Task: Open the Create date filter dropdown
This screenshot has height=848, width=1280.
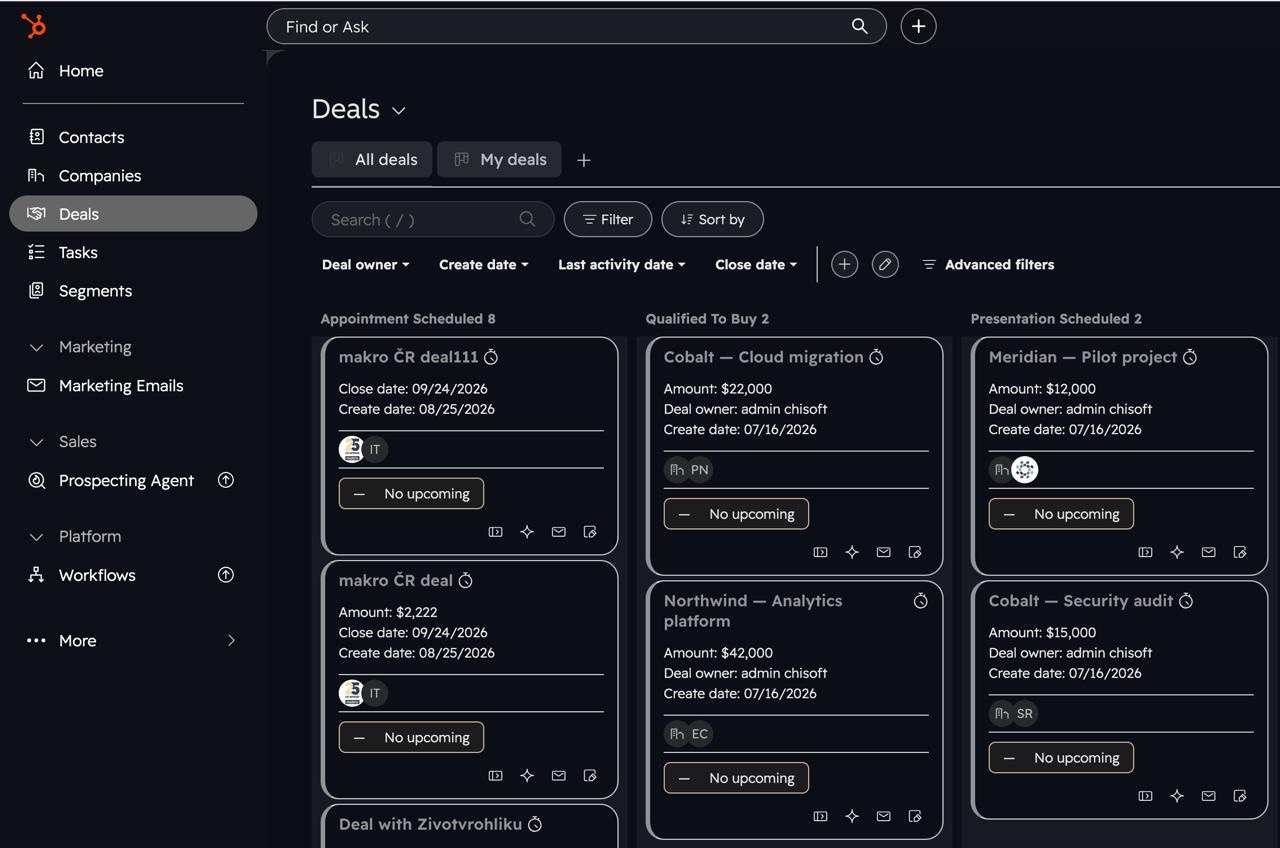Action: click(484, 265)
